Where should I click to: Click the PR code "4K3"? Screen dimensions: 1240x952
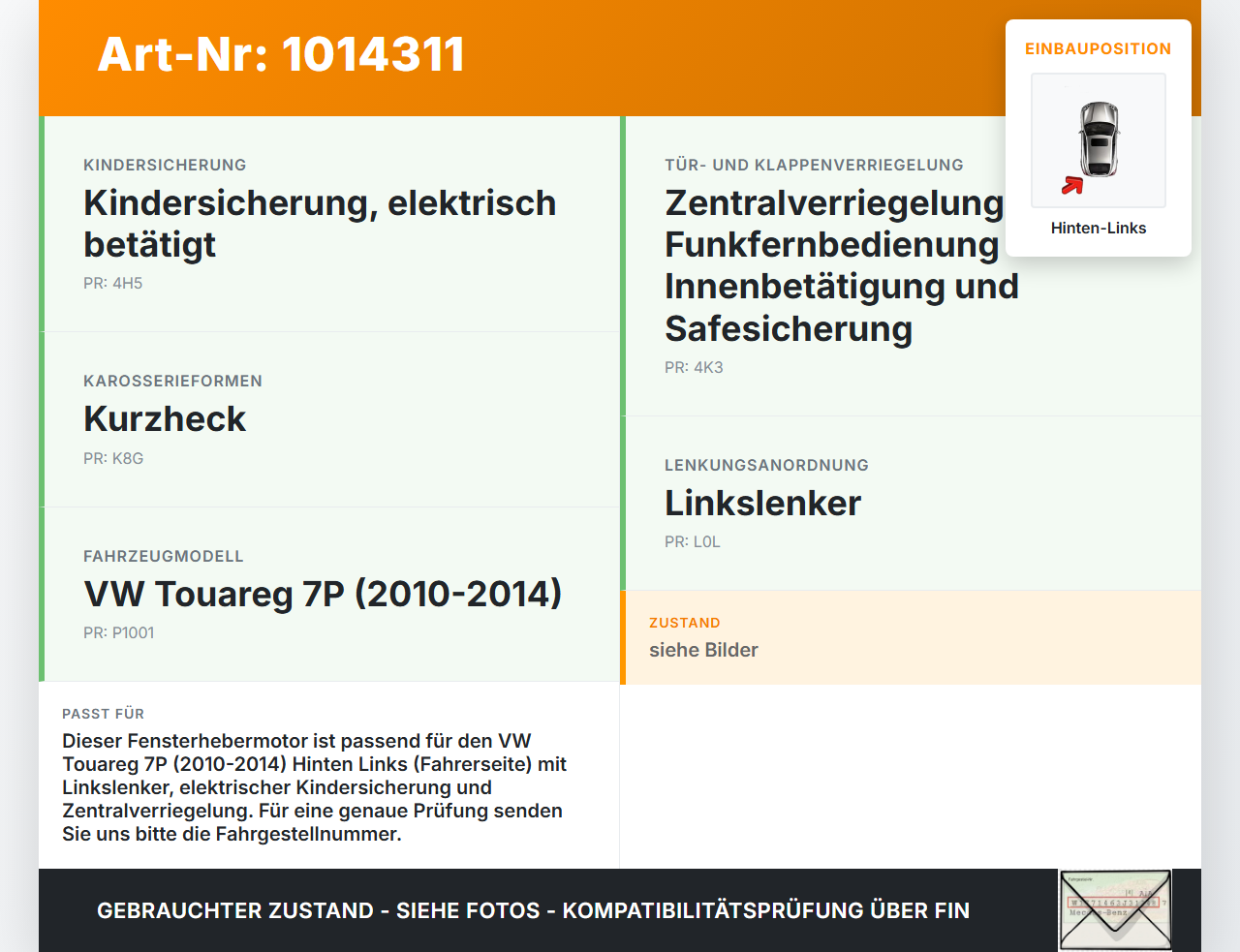693,367
